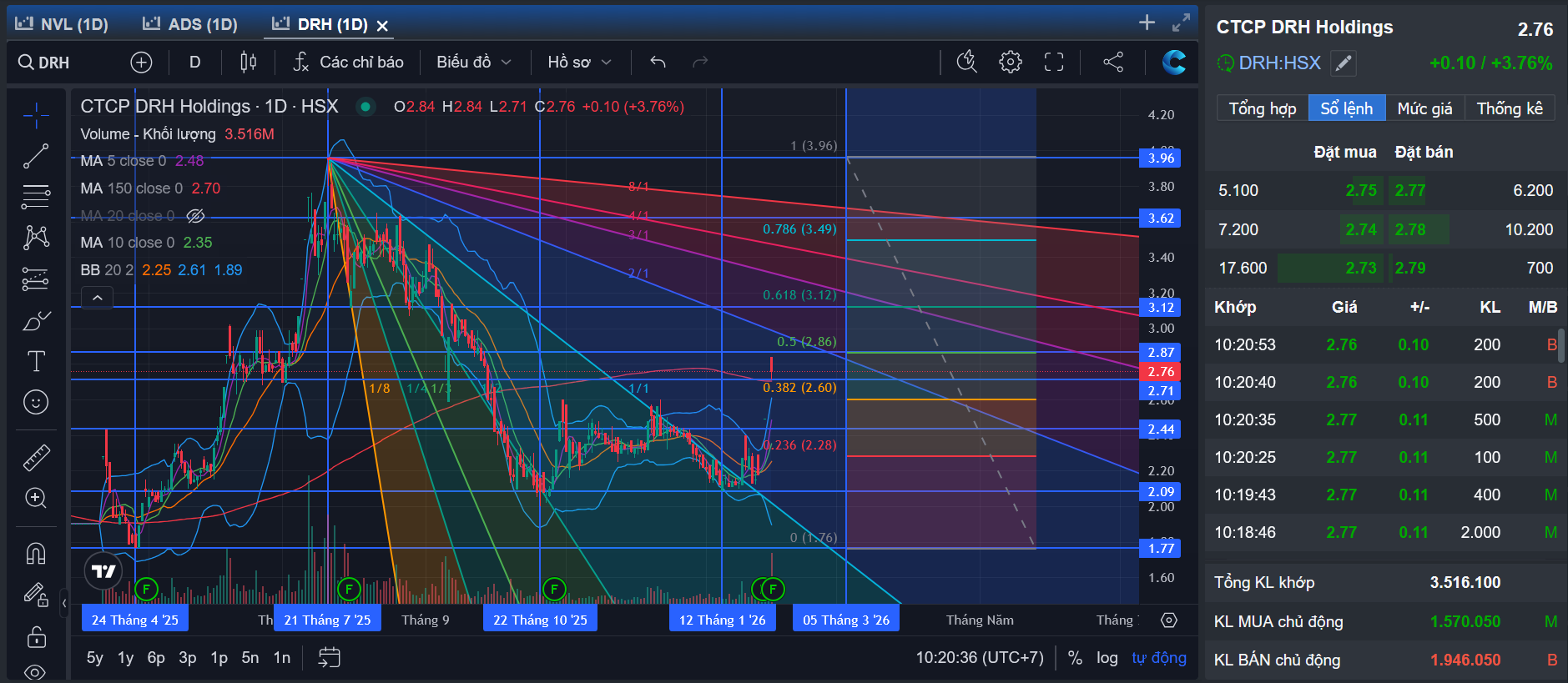
Task: Toggle tự động auto scale
Action: [1159, 658]
